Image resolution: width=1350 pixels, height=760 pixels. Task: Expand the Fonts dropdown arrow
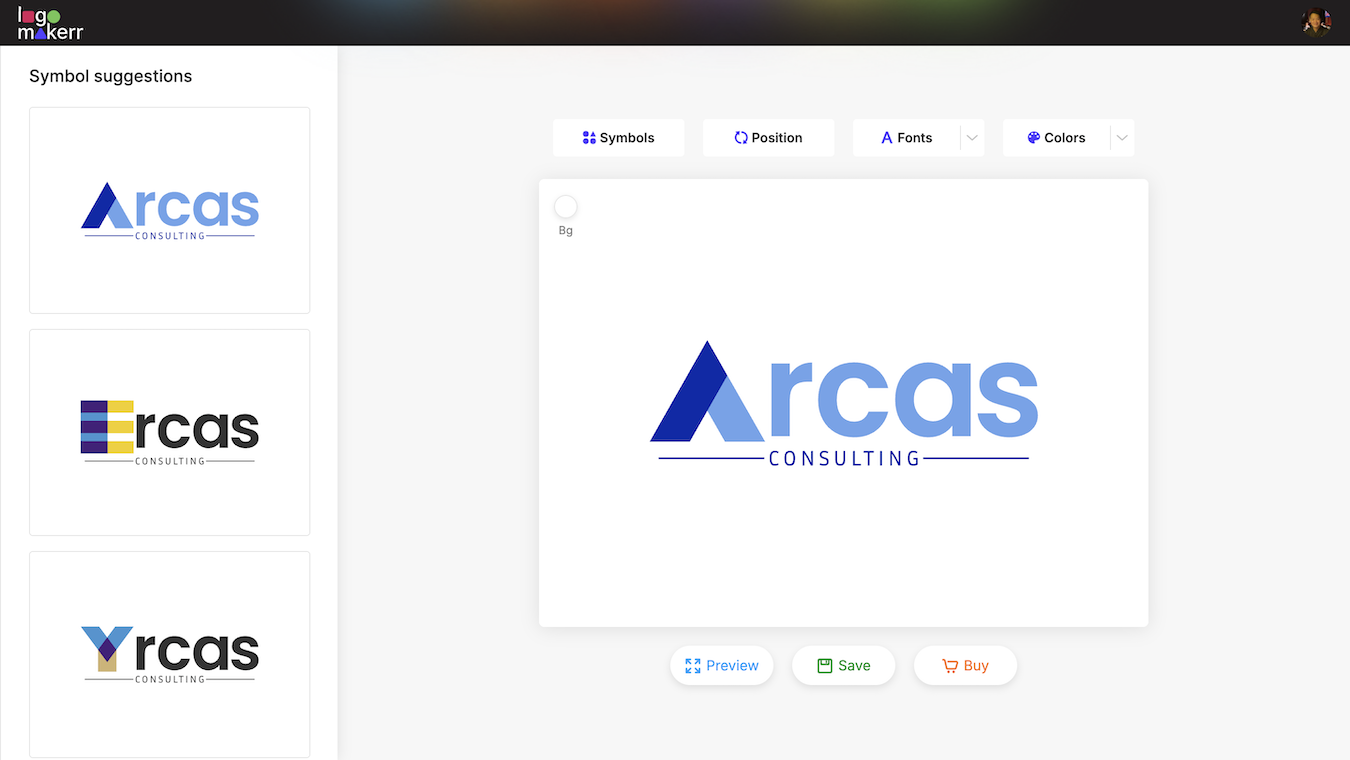pyautogui.click(x=972, y=138)
